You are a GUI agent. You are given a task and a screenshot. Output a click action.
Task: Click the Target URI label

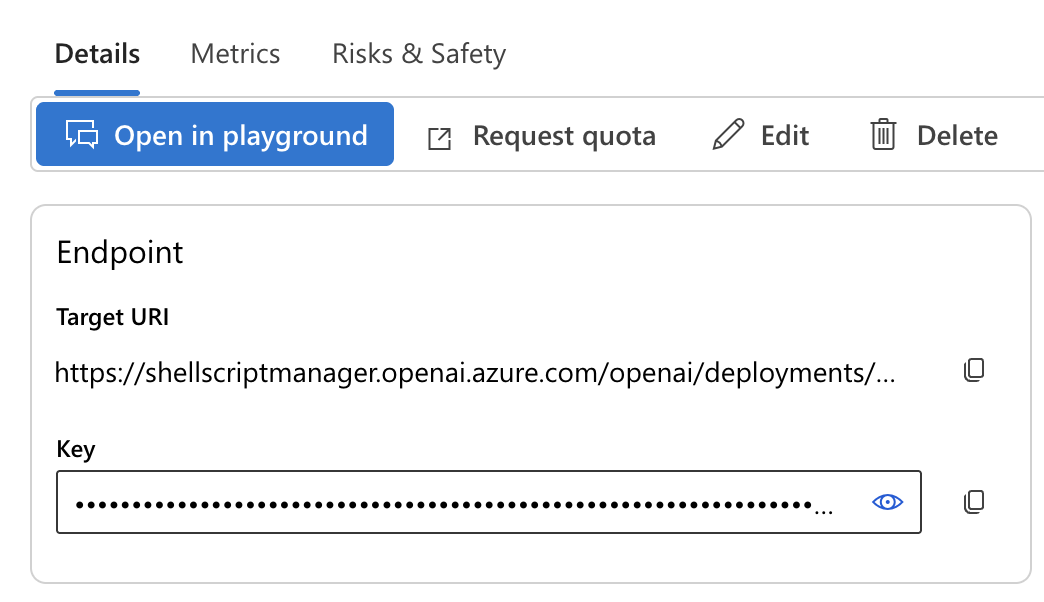point(112,318)
